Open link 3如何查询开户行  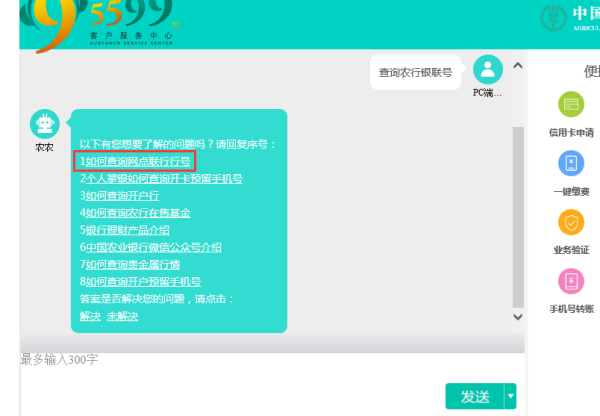click(119, 196)
